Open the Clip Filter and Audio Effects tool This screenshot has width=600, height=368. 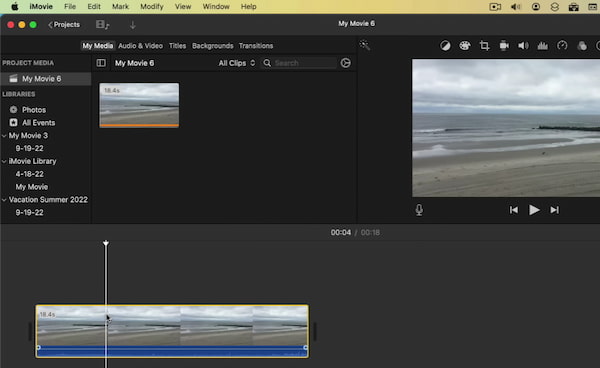[x=582, y=46]
